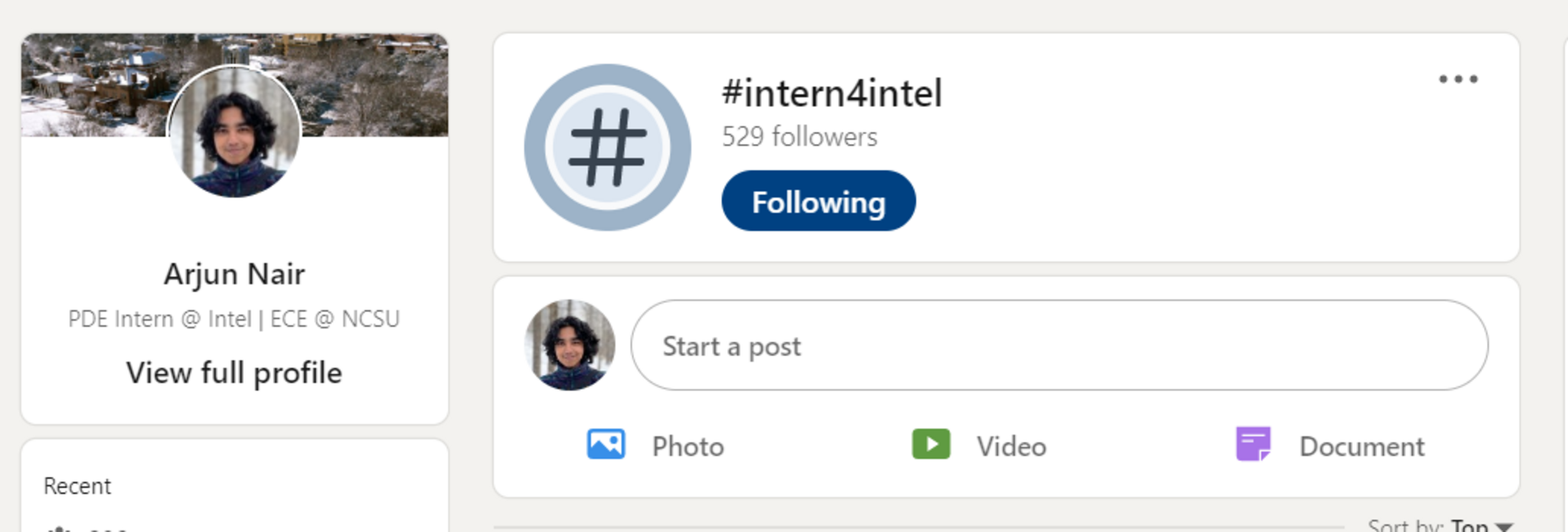Click the Arjun Nair name link
1568x532 pixels.
coord(234,274)
